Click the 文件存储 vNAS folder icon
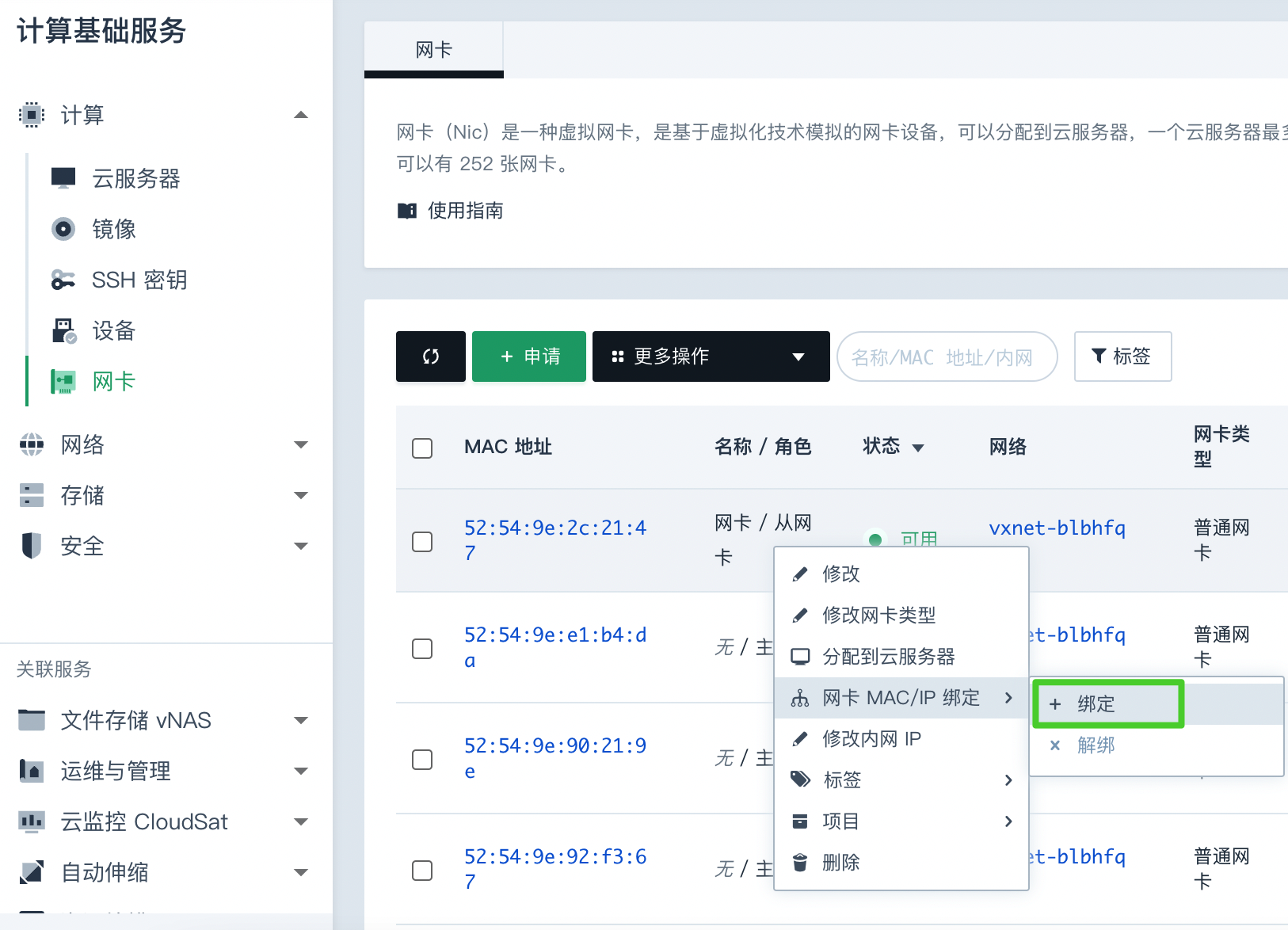1288x930 pixels. click(x=32, y=720)
